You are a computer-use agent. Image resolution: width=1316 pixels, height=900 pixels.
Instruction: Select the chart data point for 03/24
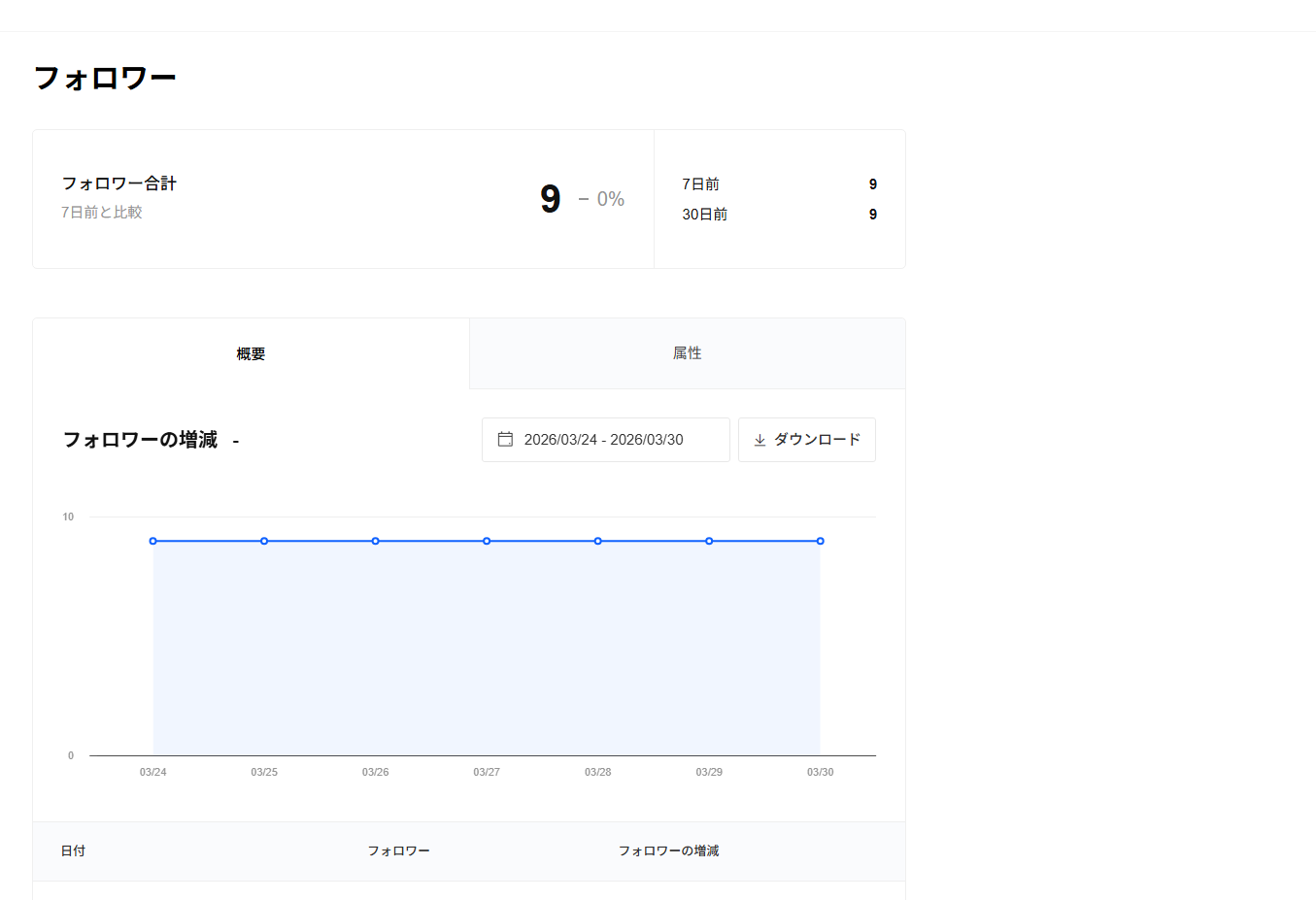pos(153,541)
